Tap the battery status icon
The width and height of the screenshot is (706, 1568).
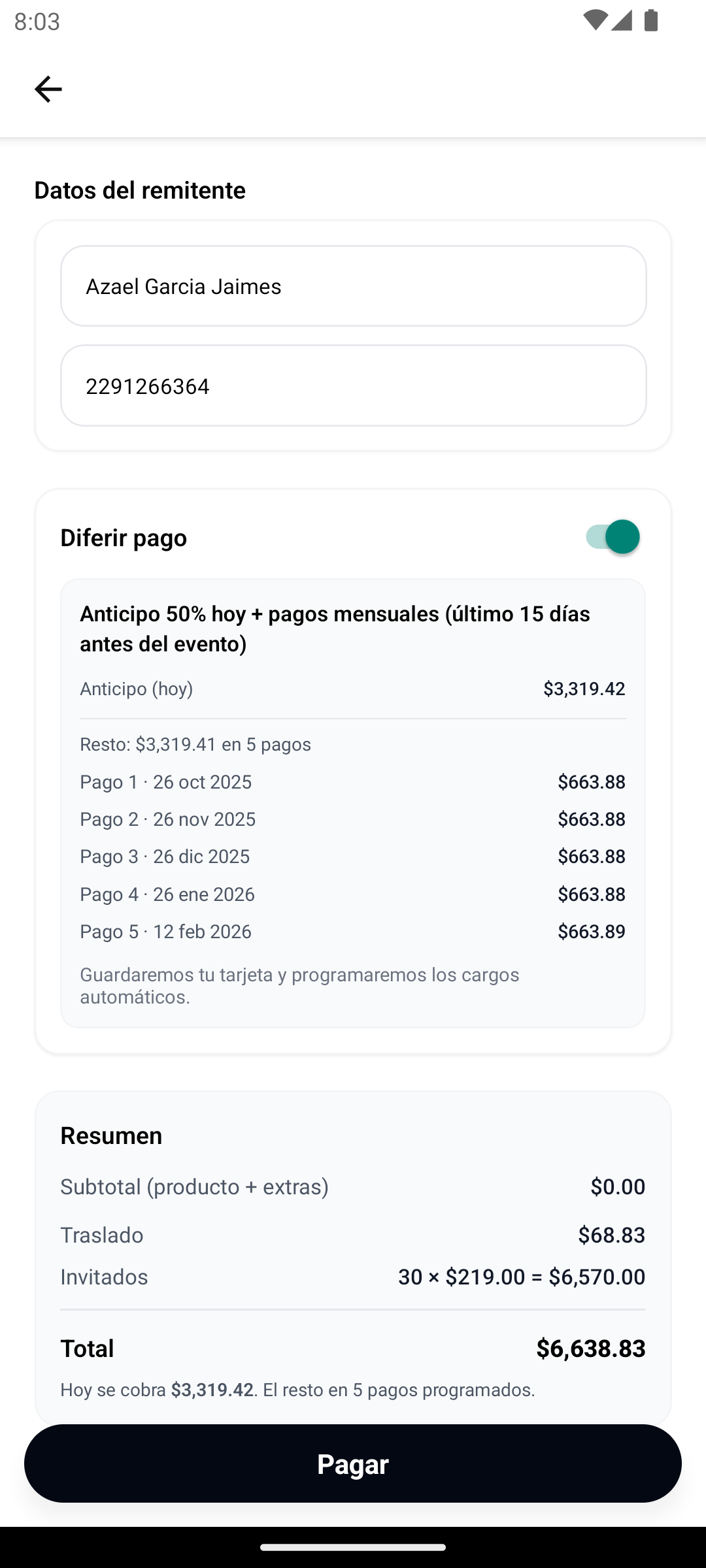pyautogui.click(x=651, y=21)
